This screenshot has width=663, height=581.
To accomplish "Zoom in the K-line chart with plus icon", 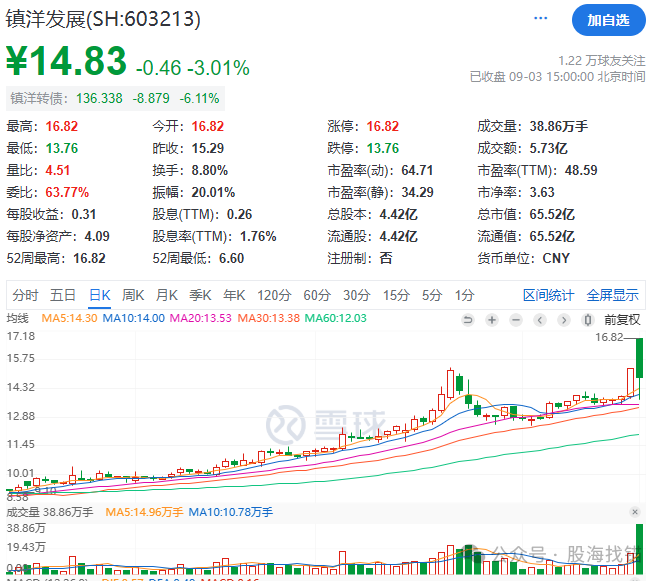I will click(492, 320).
